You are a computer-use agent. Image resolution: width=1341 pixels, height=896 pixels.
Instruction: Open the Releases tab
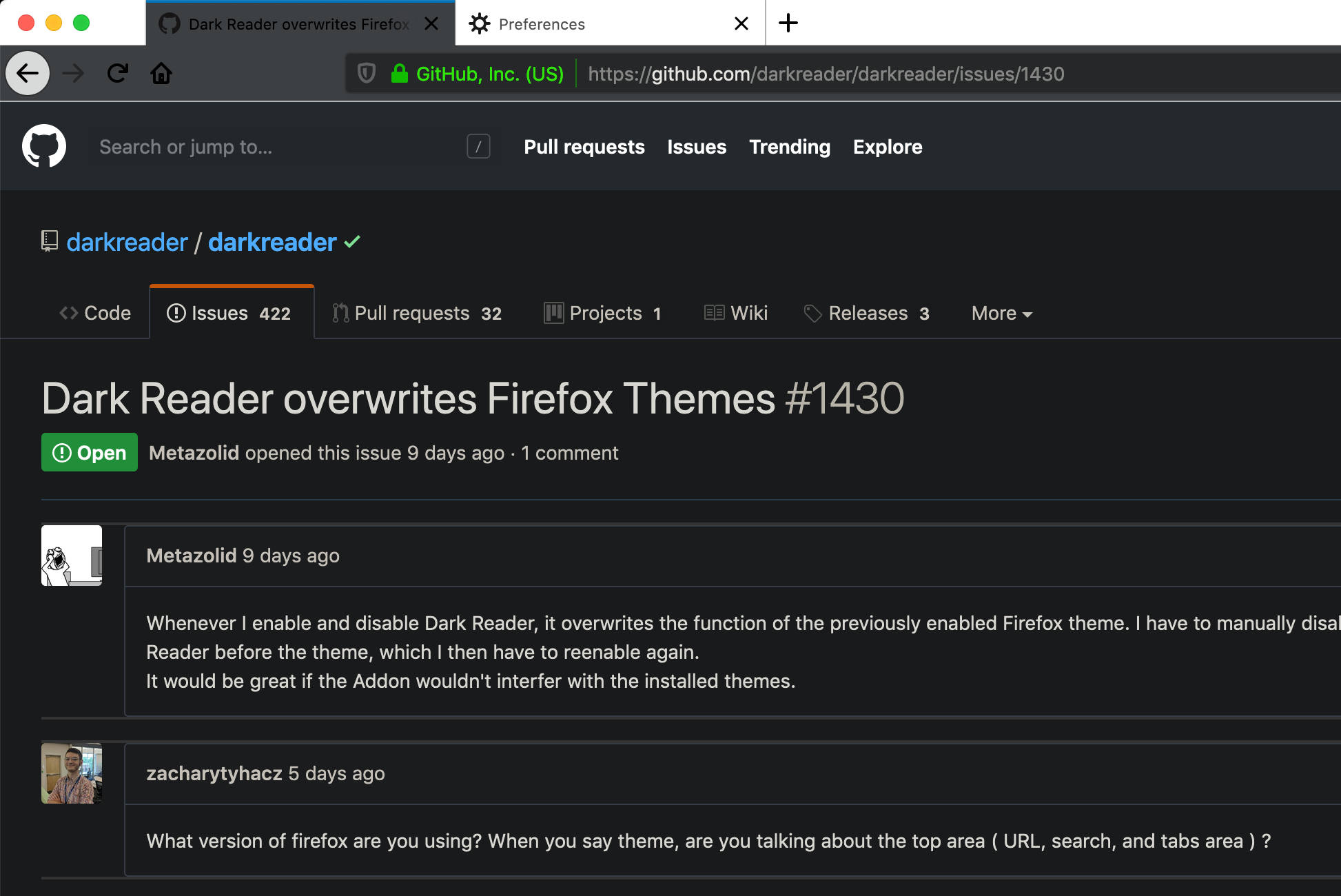[867, 314]
